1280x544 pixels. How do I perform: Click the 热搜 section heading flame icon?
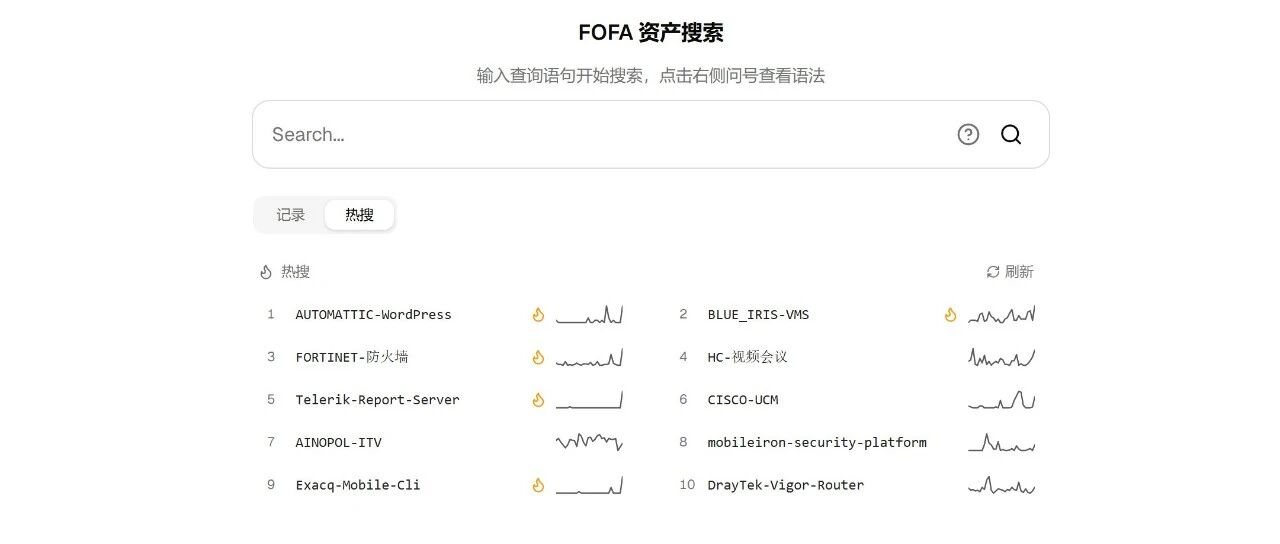click(266, 272)
